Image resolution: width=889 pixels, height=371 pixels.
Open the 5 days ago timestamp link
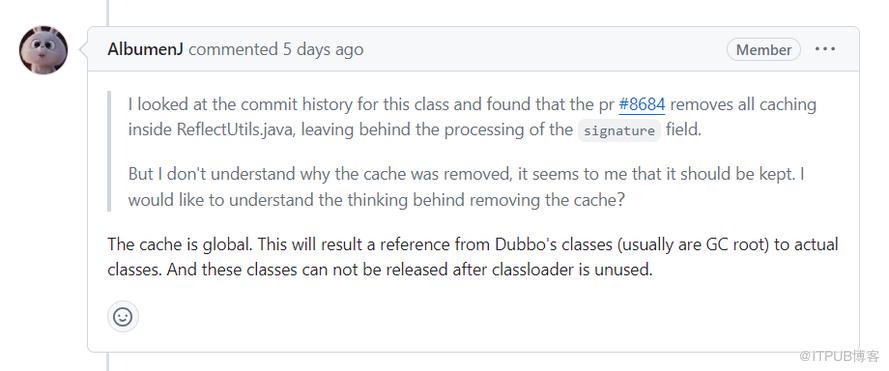323,49
